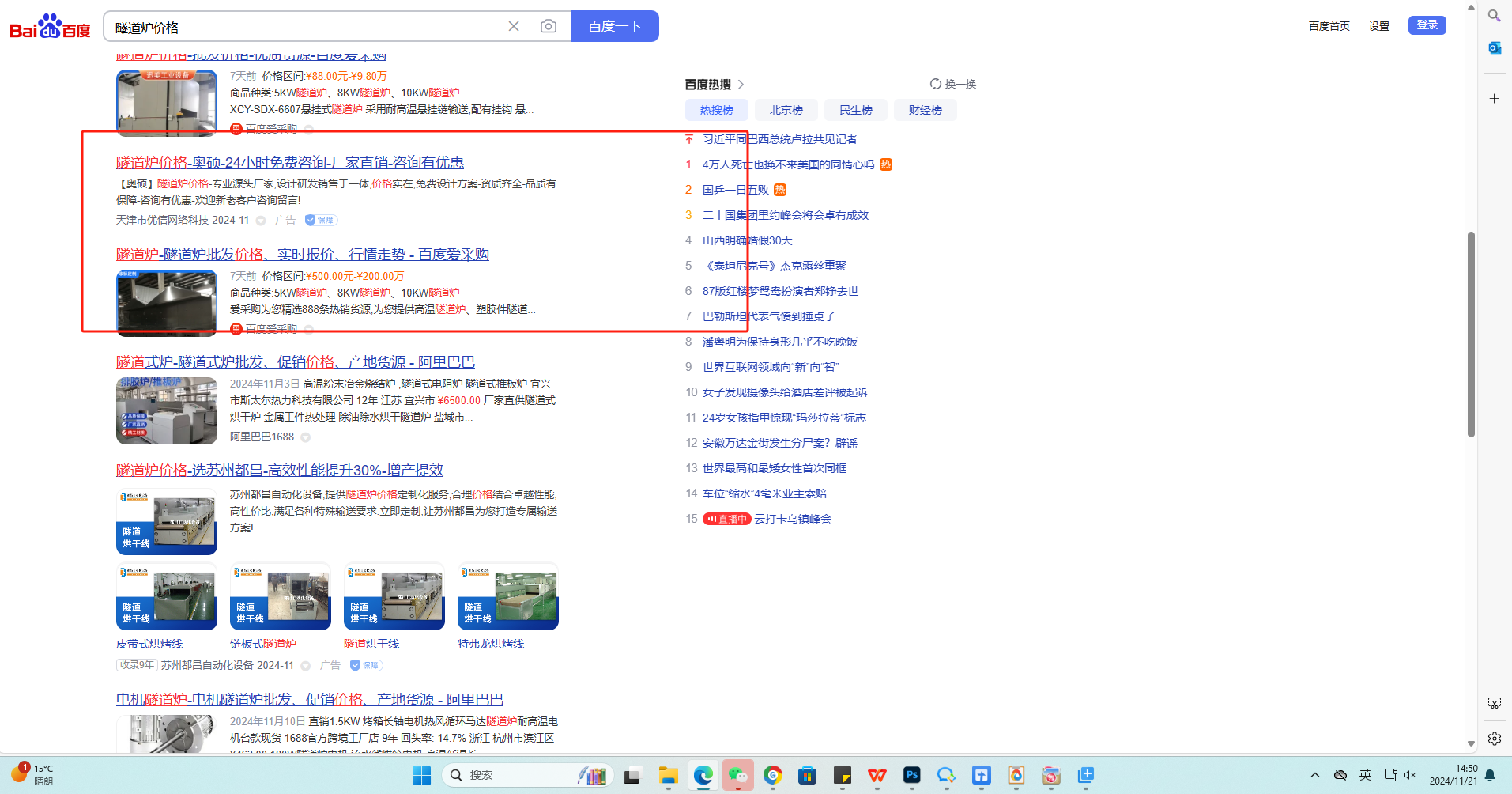Viewport: 1512px width, 794px height.
Task: Toggle the muted volume icon in tray
Action: pyautogui.click(x=1410, y=775)
